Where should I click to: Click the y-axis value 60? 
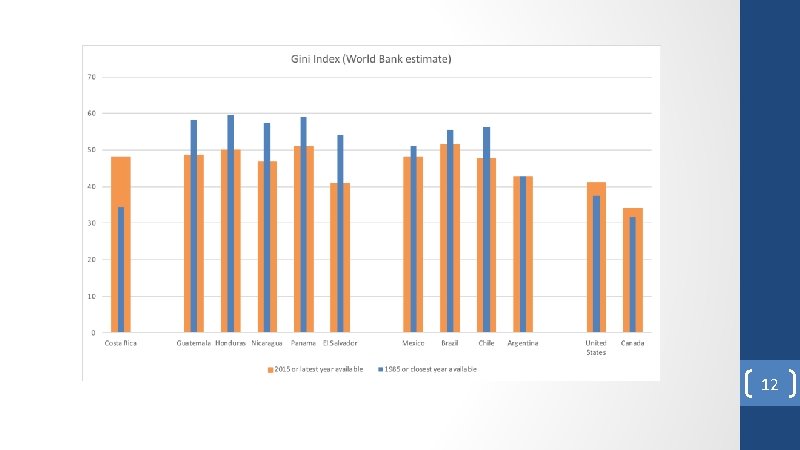pos(91,113)
